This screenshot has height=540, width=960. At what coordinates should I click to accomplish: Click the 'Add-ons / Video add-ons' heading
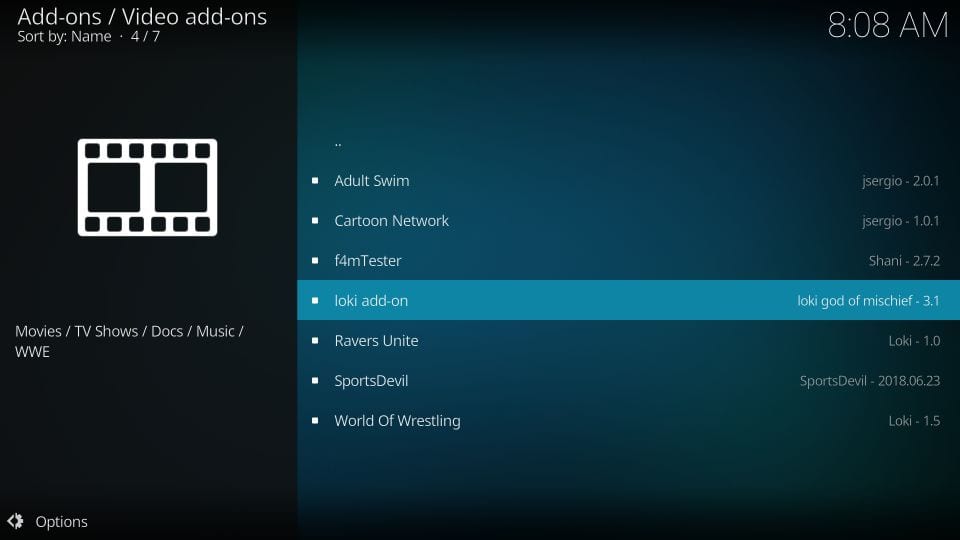(142, 17)
